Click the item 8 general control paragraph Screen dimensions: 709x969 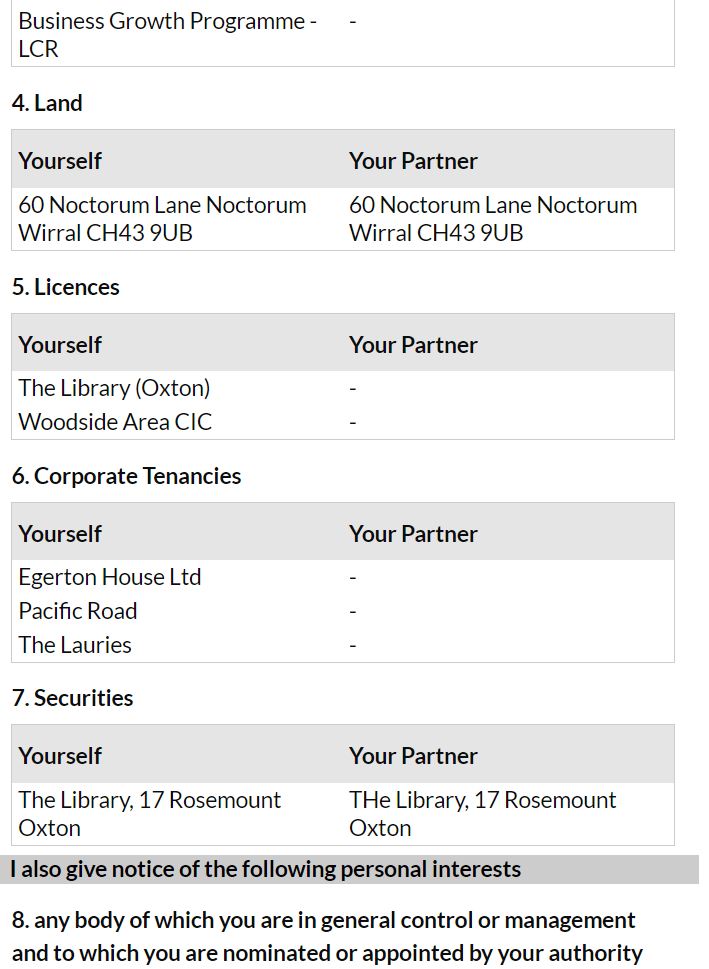click(326, 936)
